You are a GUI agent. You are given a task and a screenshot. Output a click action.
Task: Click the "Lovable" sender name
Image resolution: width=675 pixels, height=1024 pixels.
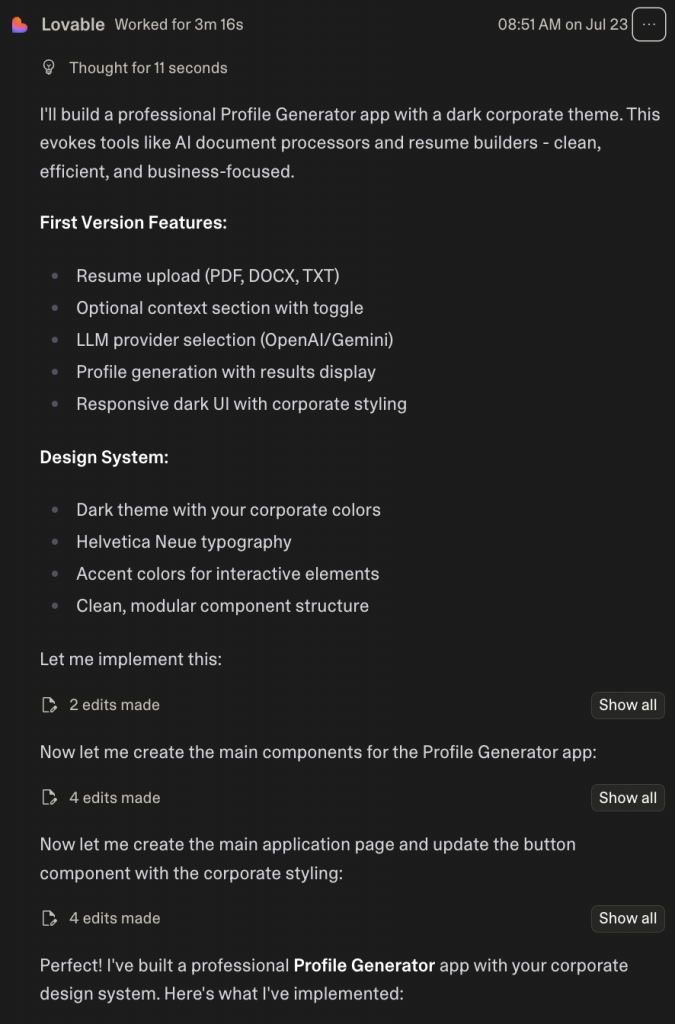(x=74, y=25)
